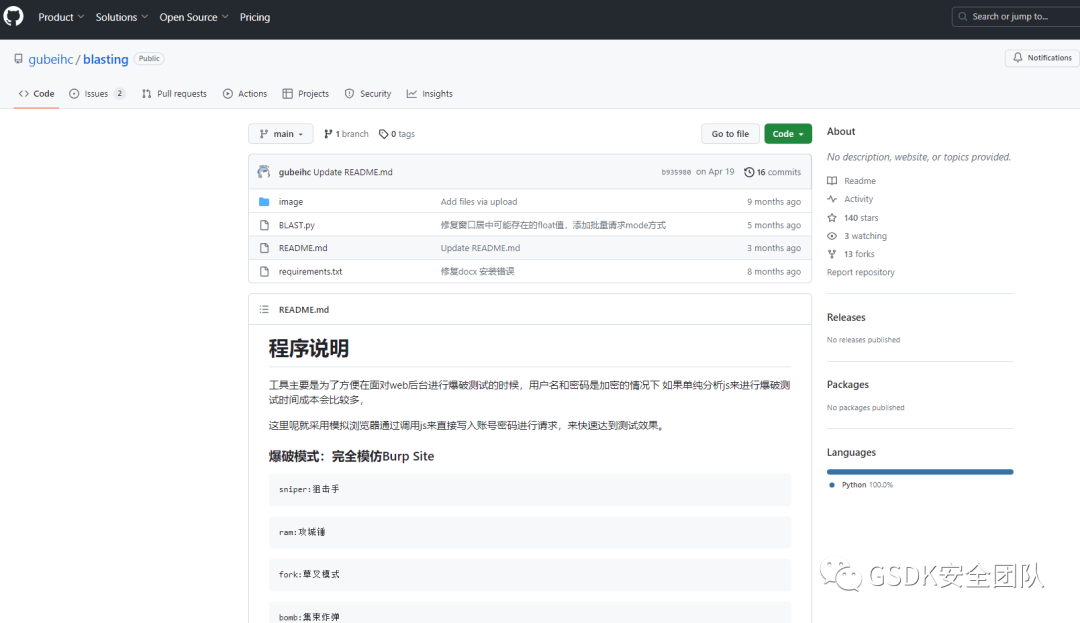Open the requirements.txt commit message link
The image size is (1080, 623).
[477, 271]
